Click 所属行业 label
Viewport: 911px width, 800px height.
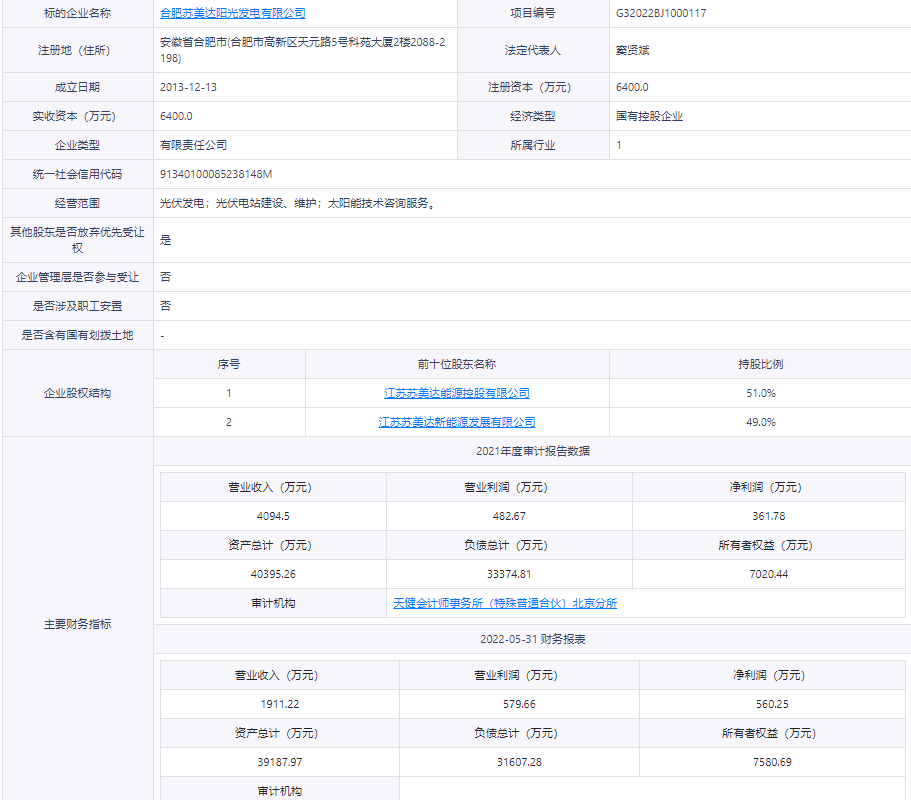click(x=533, y=145)
